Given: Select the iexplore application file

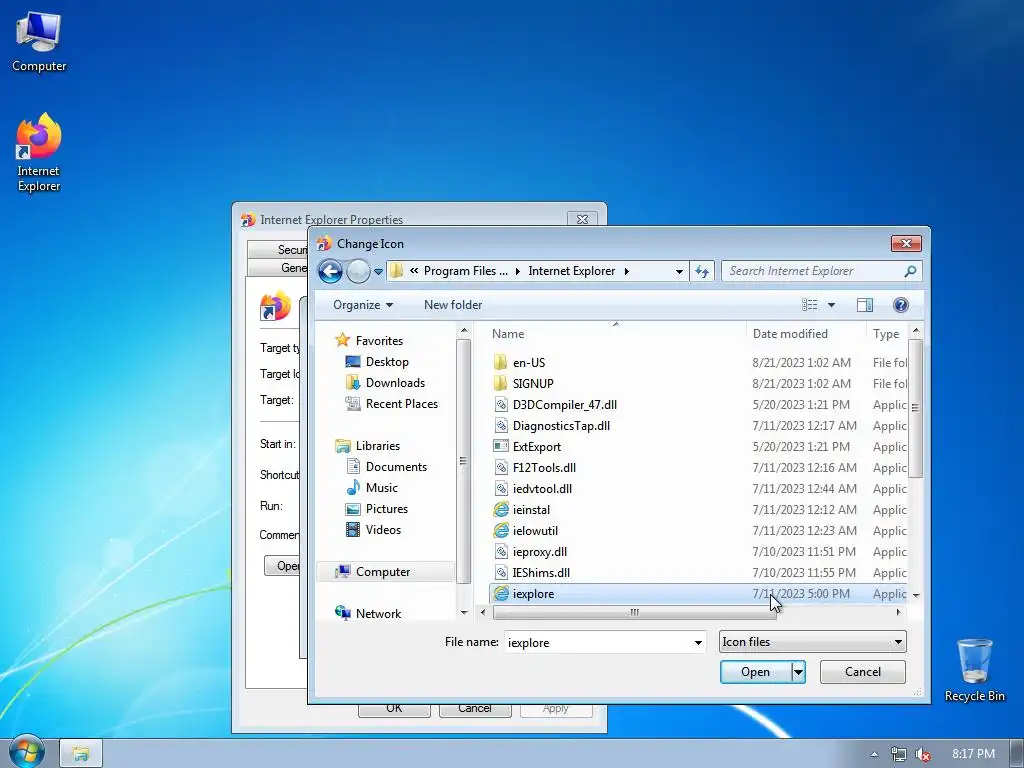Looking at the screenshot, I should (699, 594).
